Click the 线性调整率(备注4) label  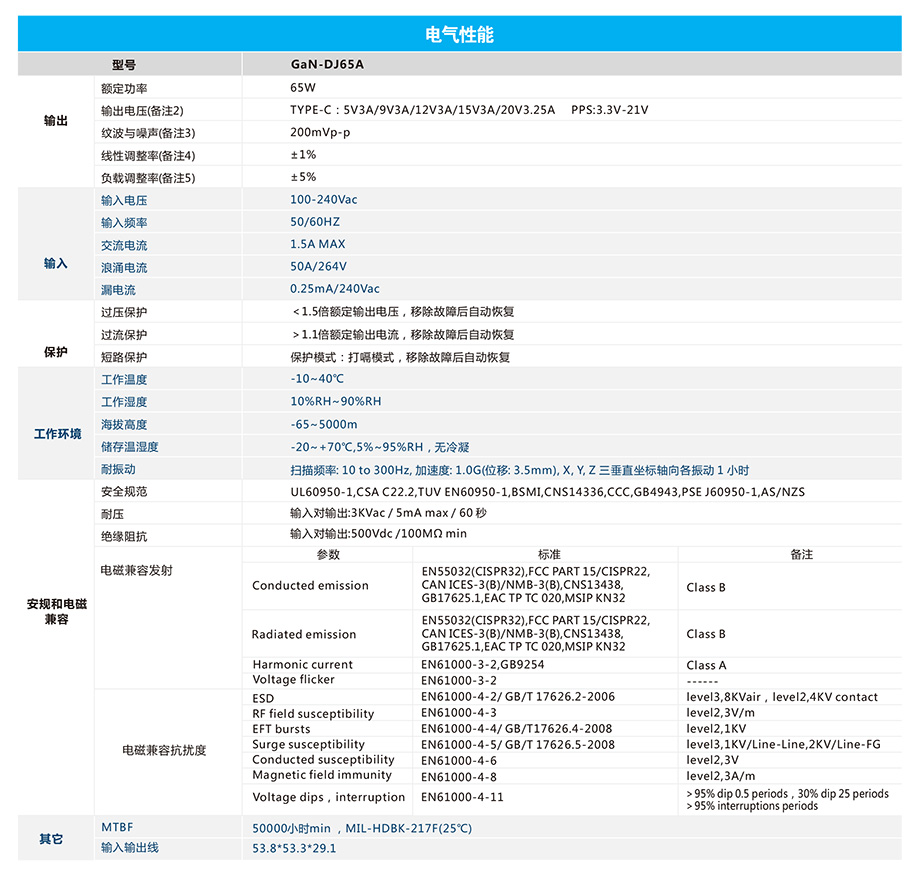tap(148, 156)
